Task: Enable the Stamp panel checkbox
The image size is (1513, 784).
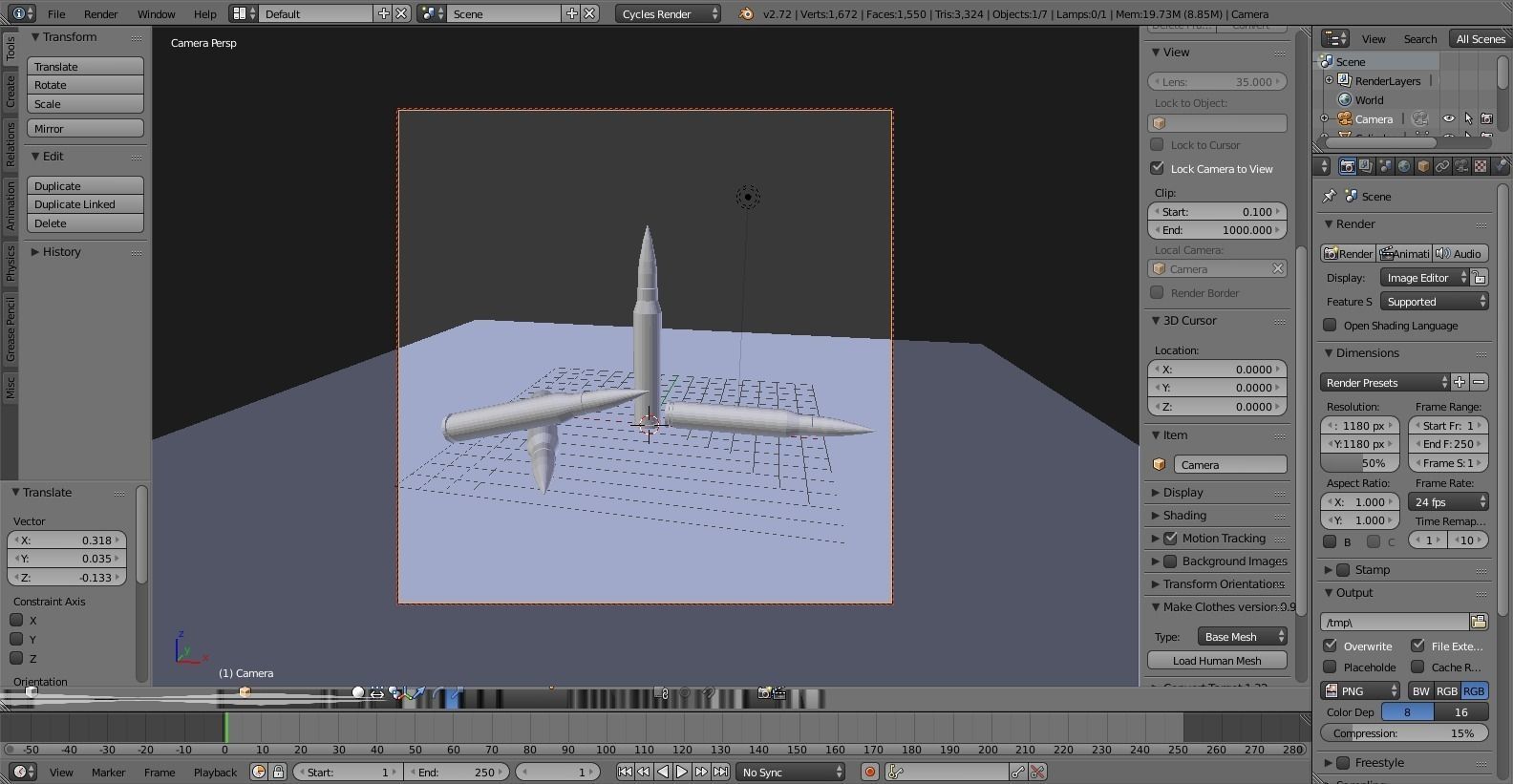Action: [1343, 569]
